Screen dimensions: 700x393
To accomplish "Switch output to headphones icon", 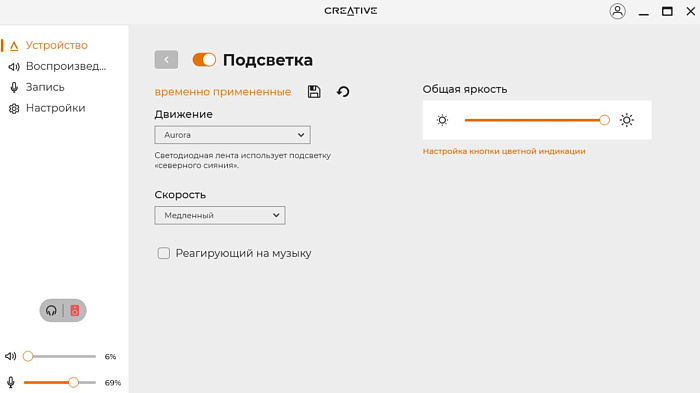I will (x=51, y=310).
